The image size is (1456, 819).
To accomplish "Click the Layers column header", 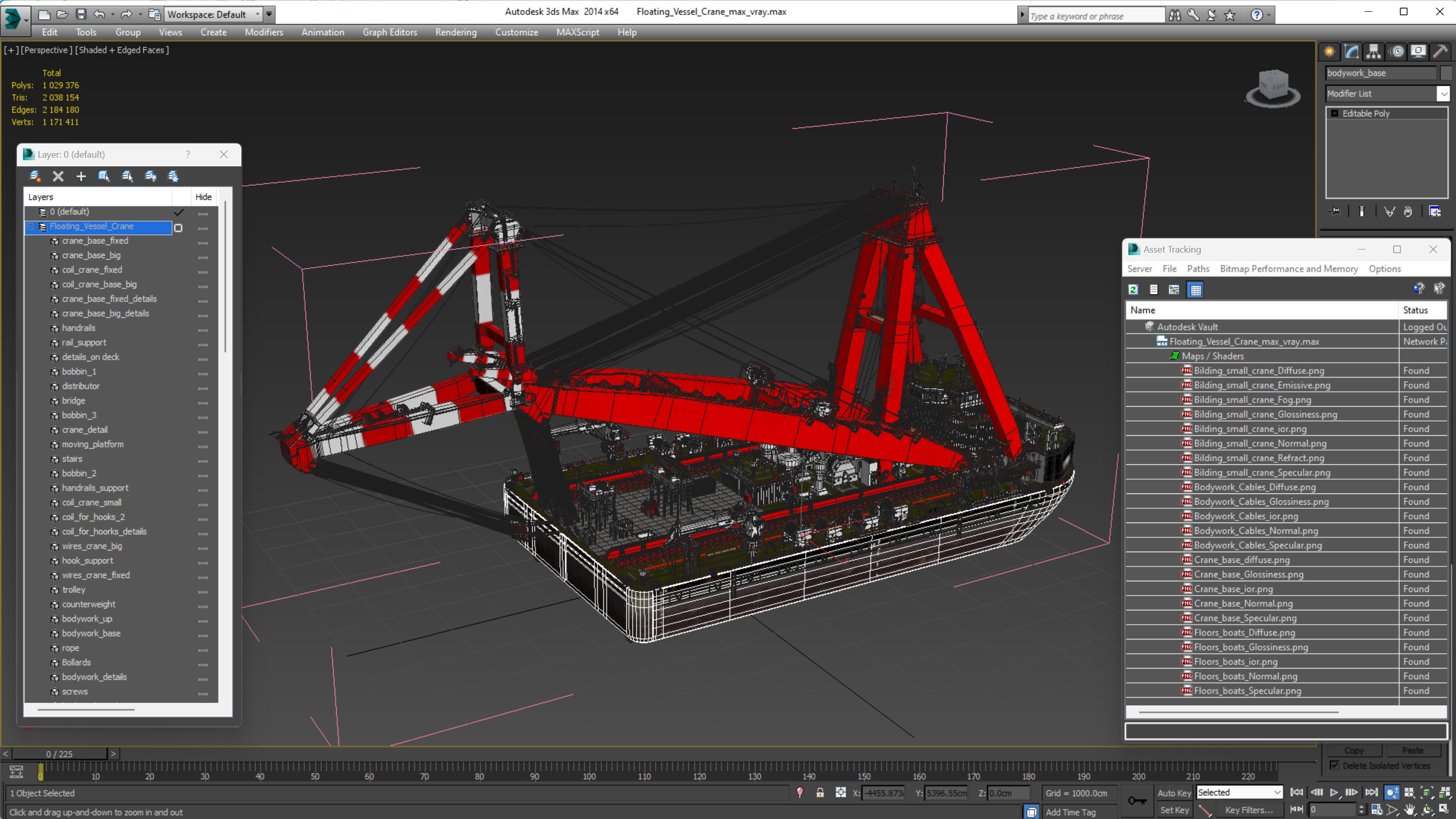I will 98,196.
